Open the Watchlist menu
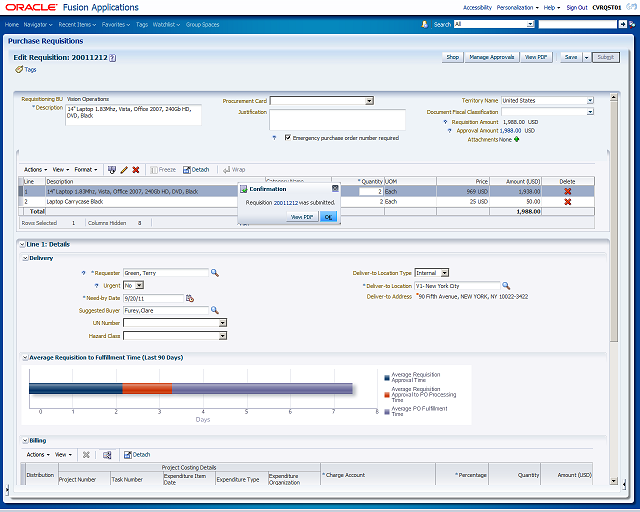This screenshot has height=512, width=640. 167,25
